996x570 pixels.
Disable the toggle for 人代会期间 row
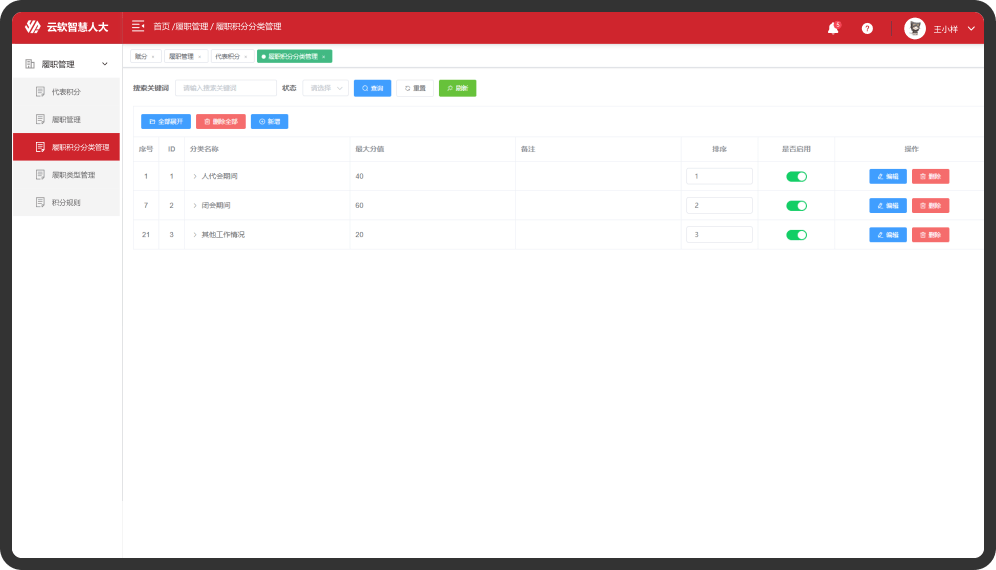[x=796, y=176]
